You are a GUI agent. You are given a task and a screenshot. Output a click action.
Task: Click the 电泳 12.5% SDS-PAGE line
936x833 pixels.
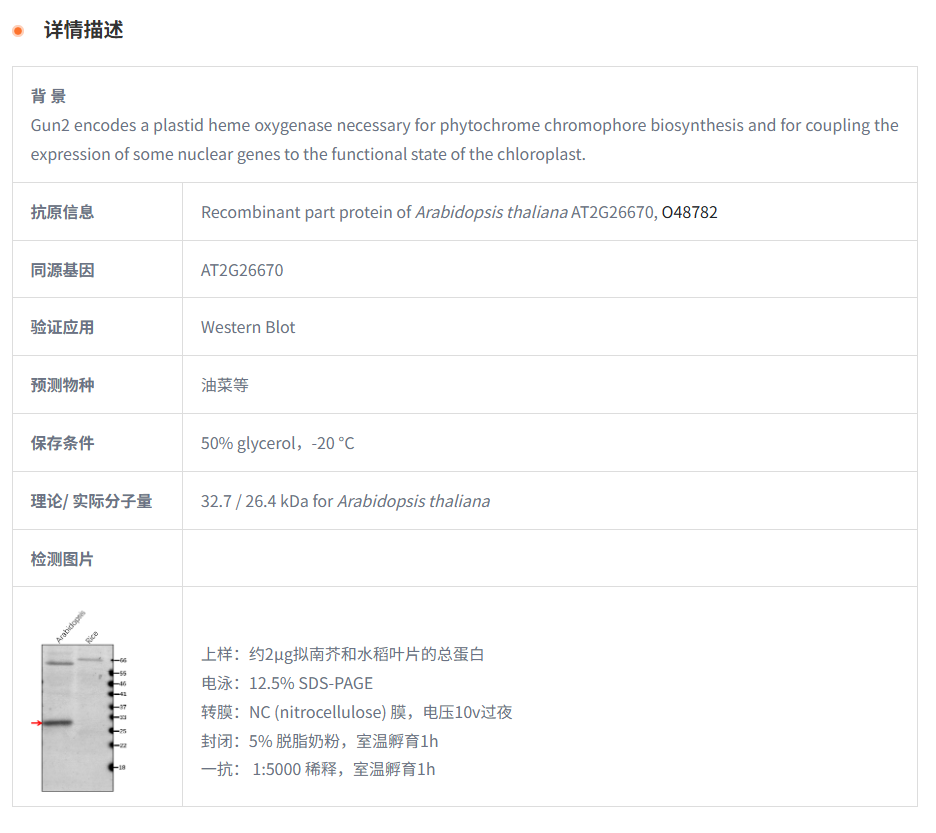click(x=286, y=683)
